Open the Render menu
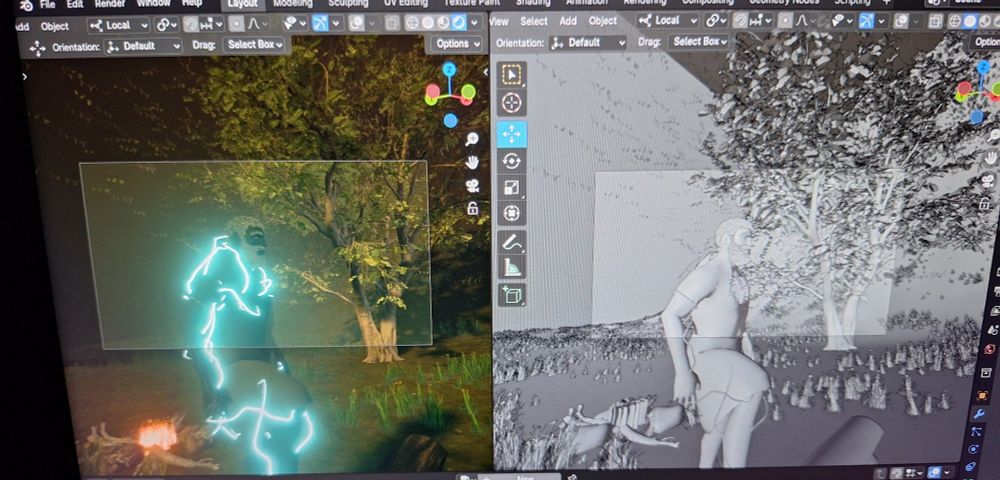This screenshot has height=480, width=1000. [x=110, y=3]
